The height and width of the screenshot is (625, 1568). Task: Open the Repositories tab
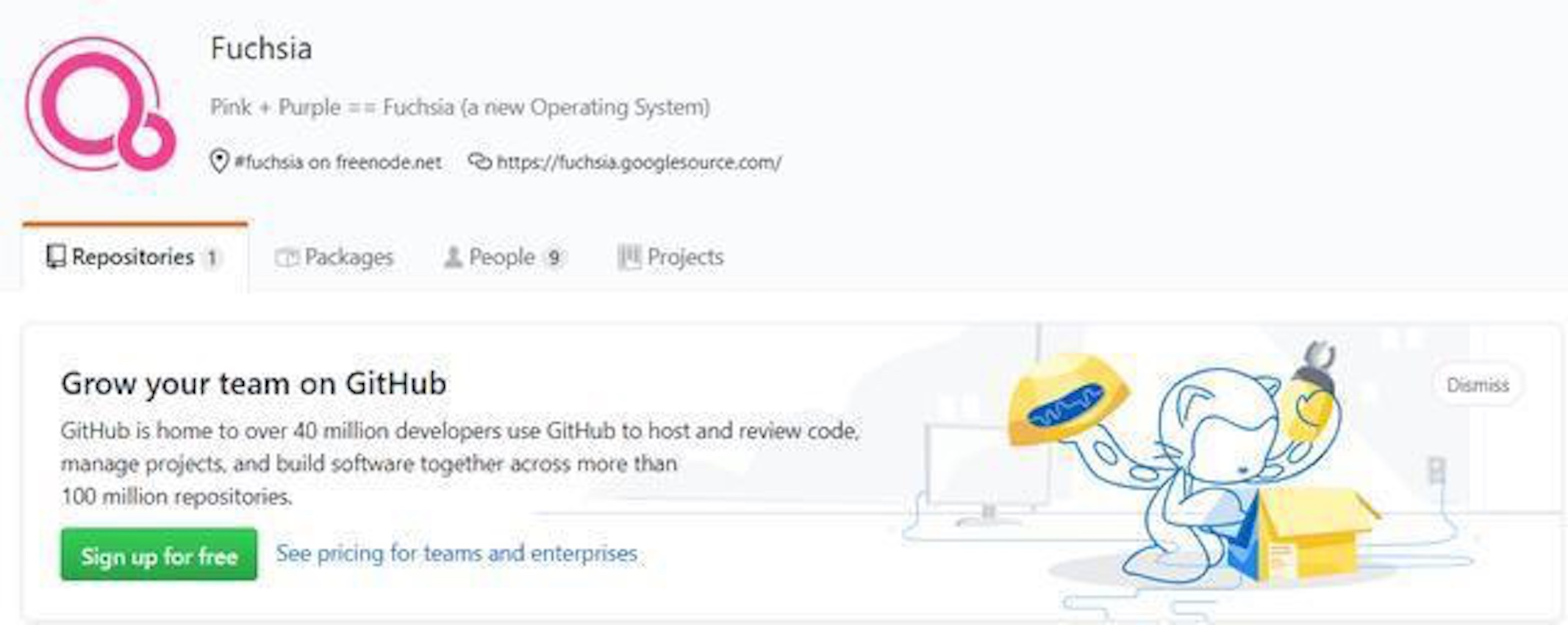[x=133, y=257]
